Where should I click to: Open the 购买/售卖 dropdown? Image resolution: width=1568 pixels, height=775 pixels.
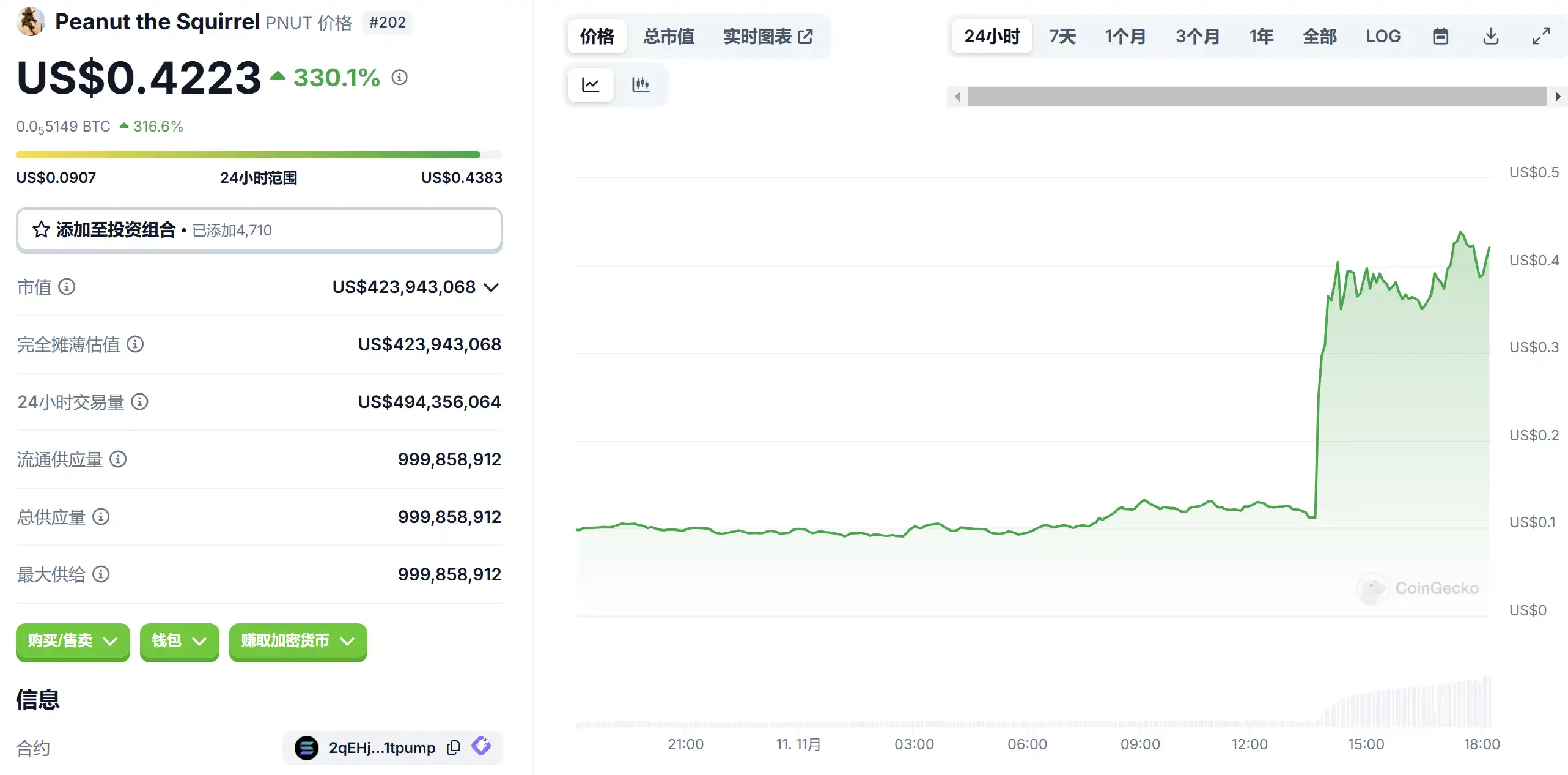click(73, 641)
